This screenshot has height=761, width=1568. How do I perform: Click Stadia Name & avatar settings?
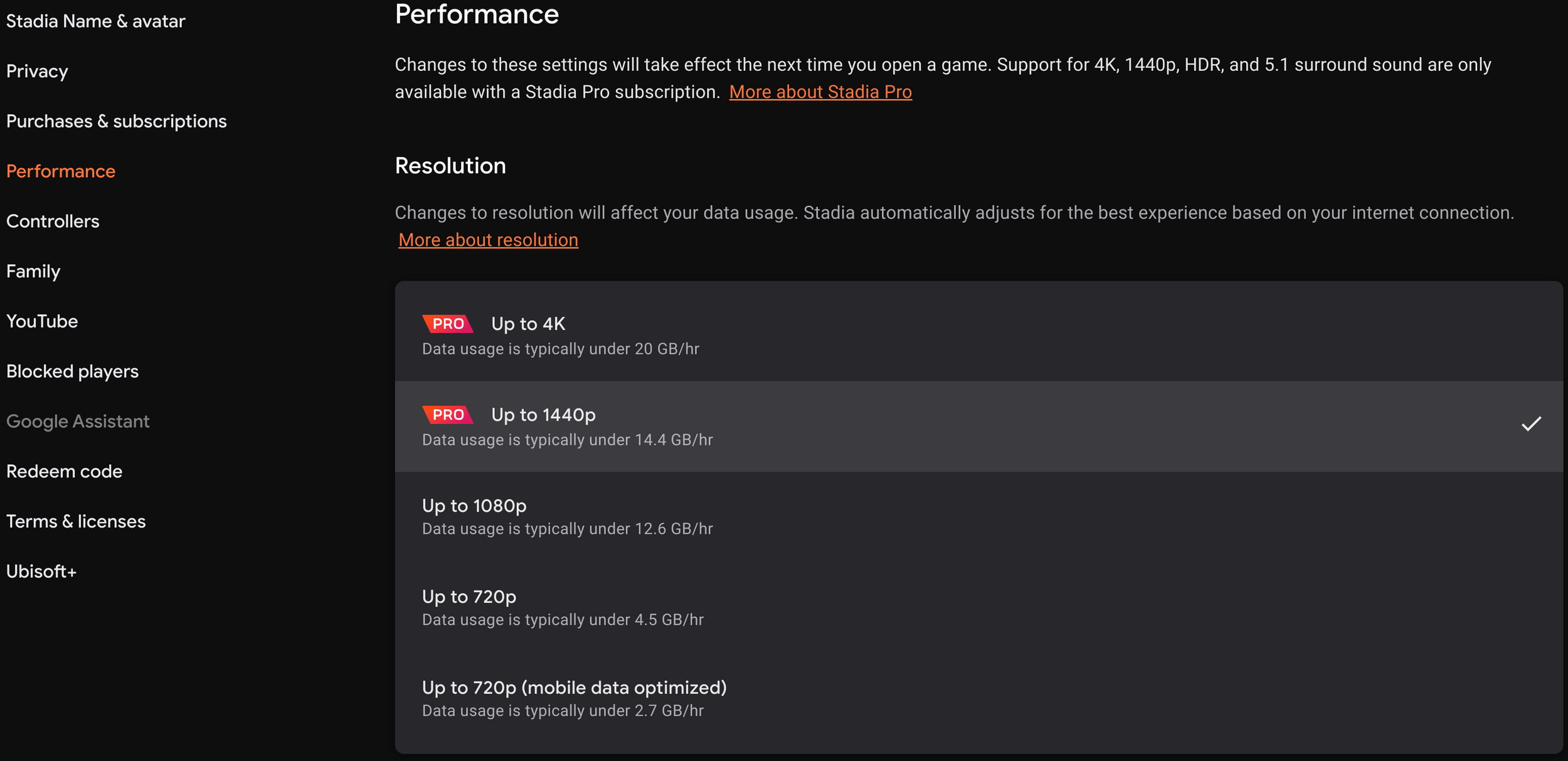(x=95, y=20)
